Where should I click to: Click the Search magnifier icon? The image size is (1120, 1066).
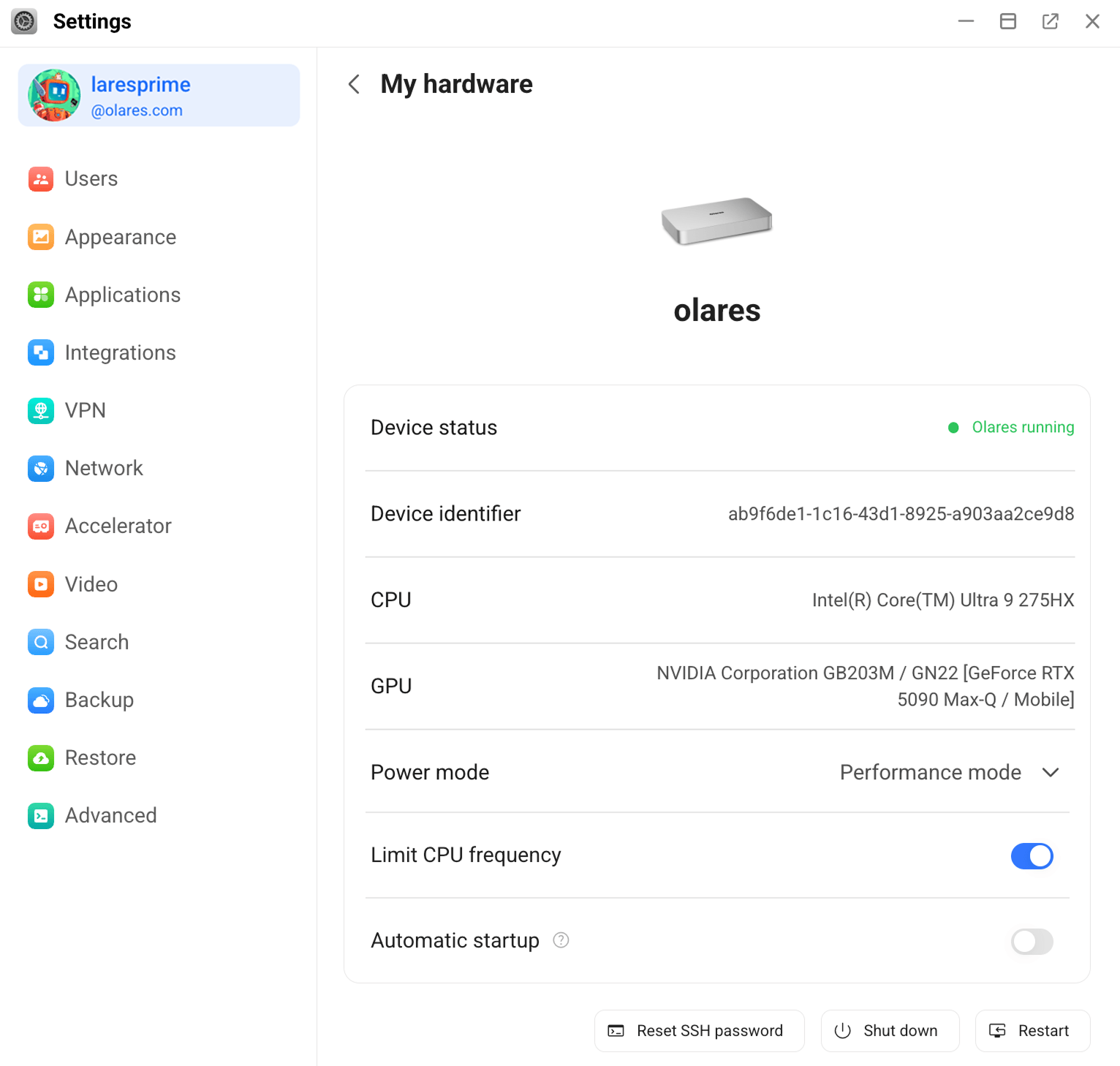point(41,642)
